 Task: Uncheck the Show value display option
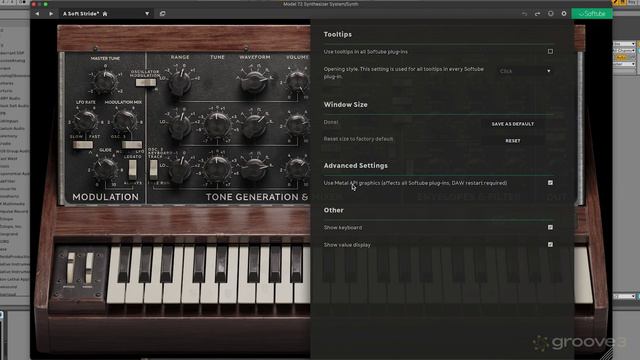tap(550, 244)
